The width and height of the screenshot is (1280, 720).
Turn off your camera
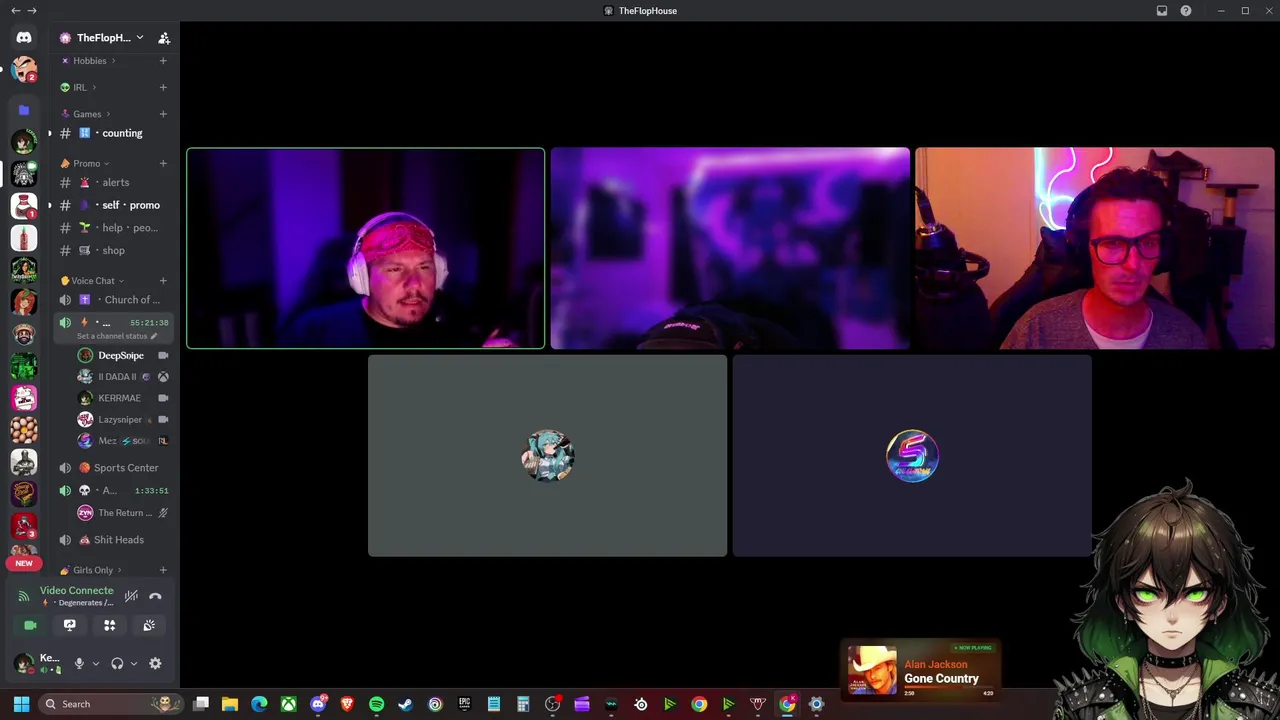(30, 625)
